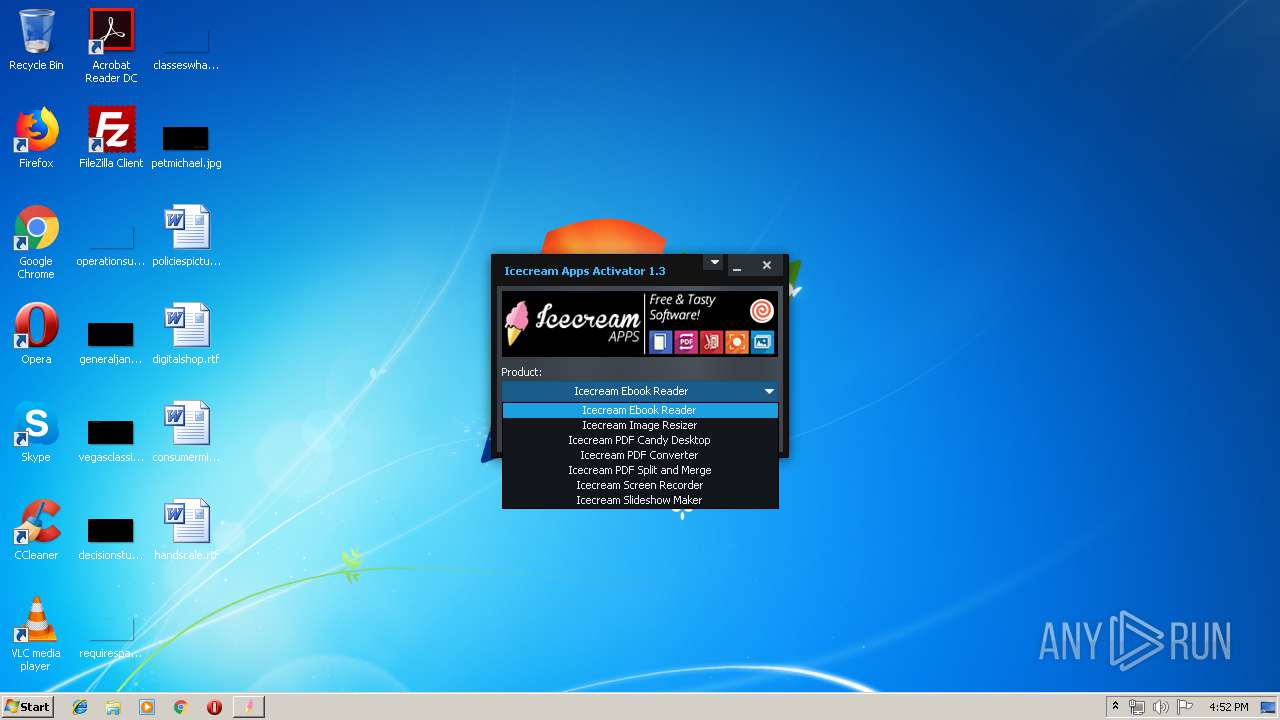Pick Icecream Slideshow Maker entry
The width and height of the screenshot is (1280, 720).
pyautogui.click(x=639, y=500)
